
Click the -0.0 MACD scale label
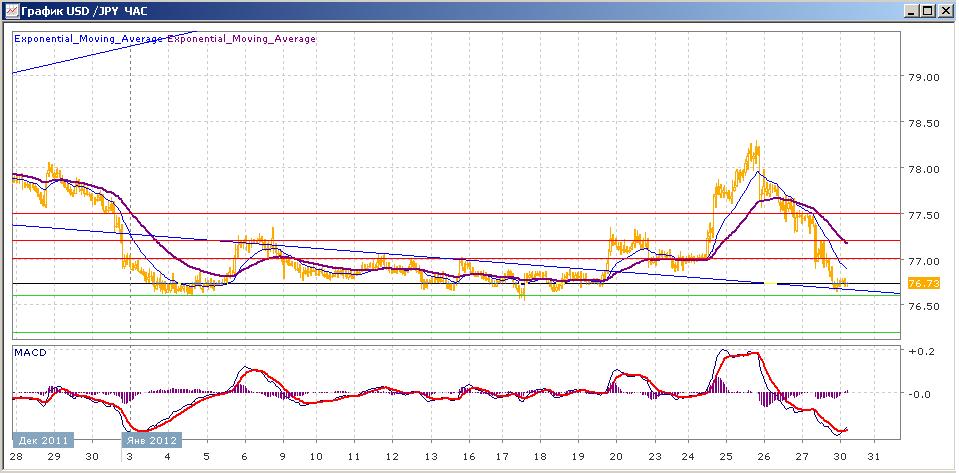(918, 393)
